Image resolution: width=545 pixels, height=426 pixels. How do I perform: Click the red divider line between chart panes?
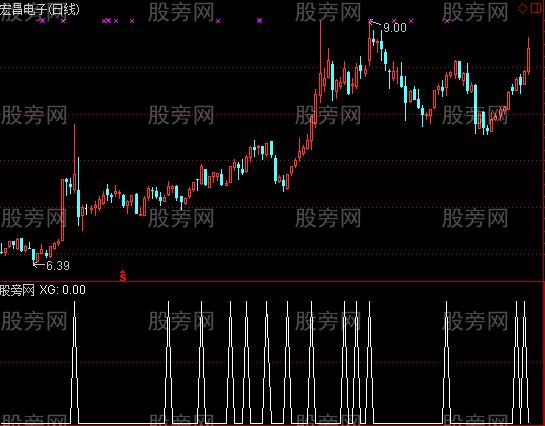click(x=272, y=281)
